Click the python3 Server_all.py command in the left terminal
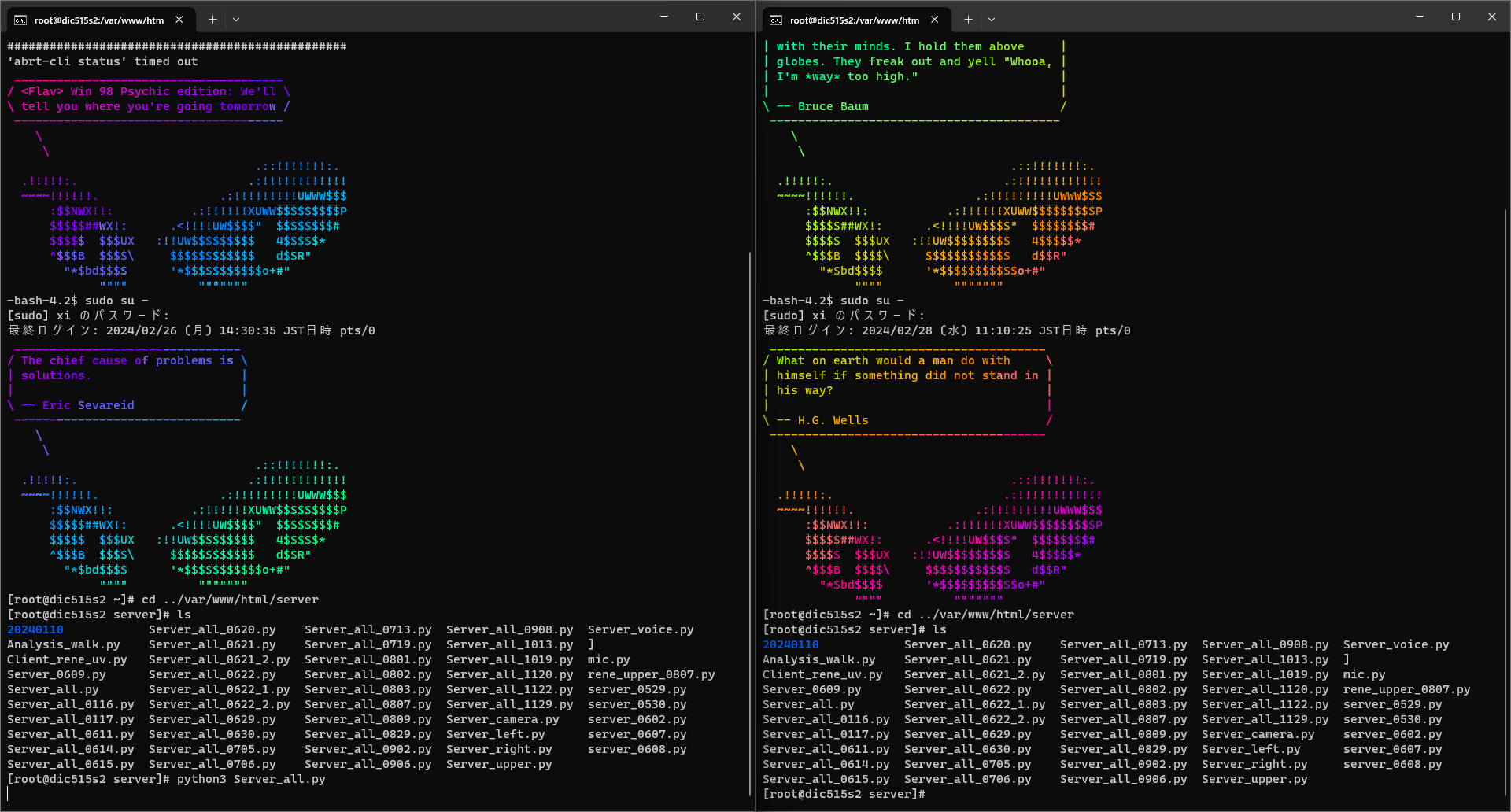 point(250,779)
